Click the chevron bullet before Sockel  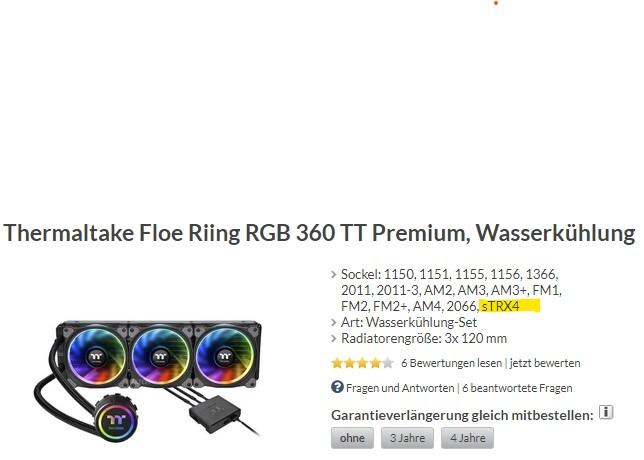[x=334, y=274]
